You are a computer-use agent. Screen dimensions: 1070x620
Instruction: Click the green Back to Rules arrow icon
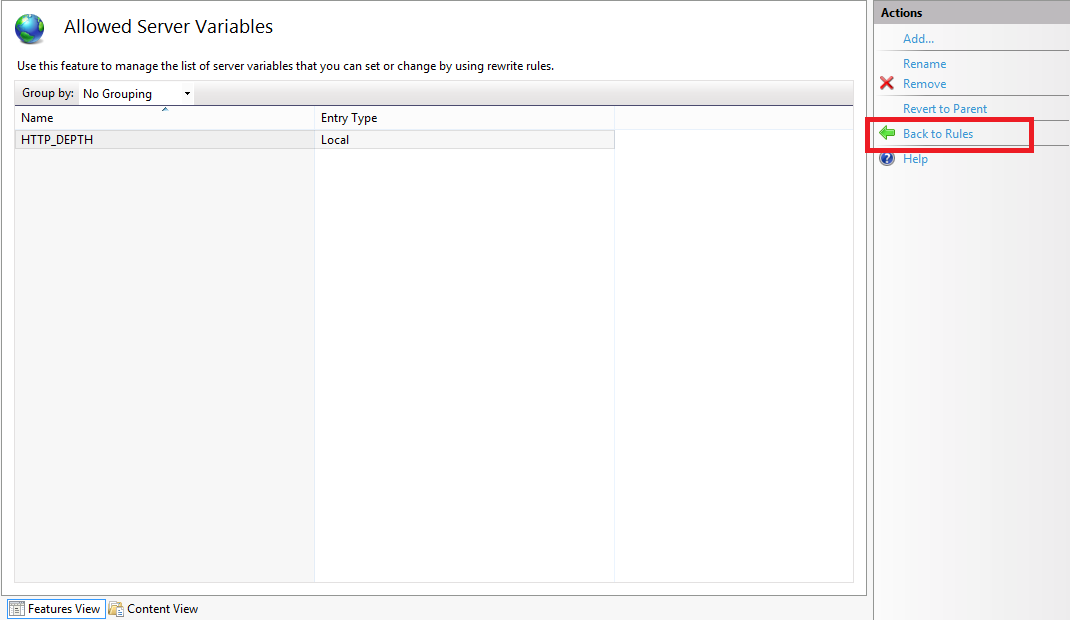tap(887, 133)
